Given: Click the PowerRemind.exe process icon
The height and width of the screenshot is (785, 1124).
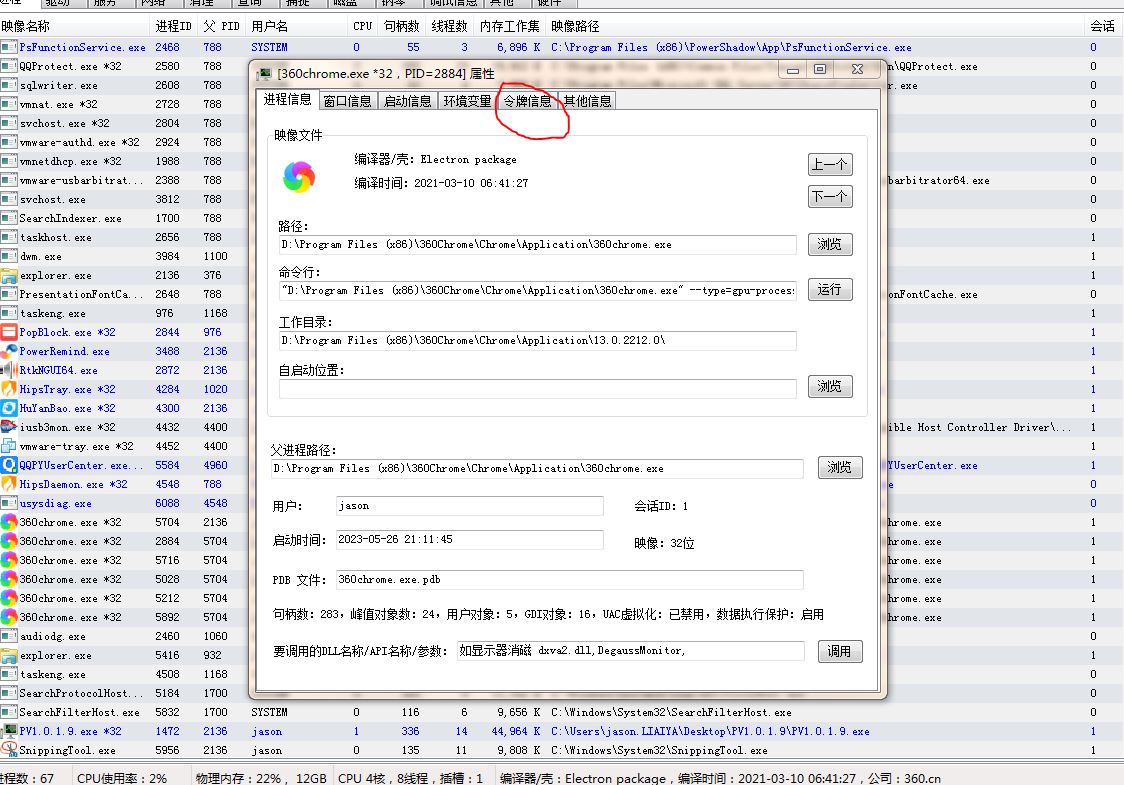Looking at the screenshot, I should point(9,351).
